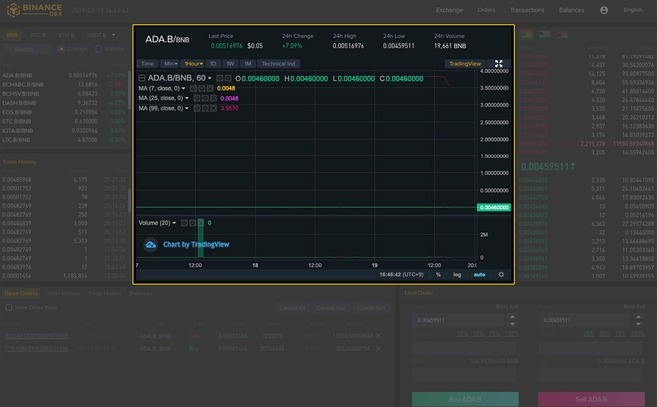Cancel the open Sell order

[x=378, y=336]
